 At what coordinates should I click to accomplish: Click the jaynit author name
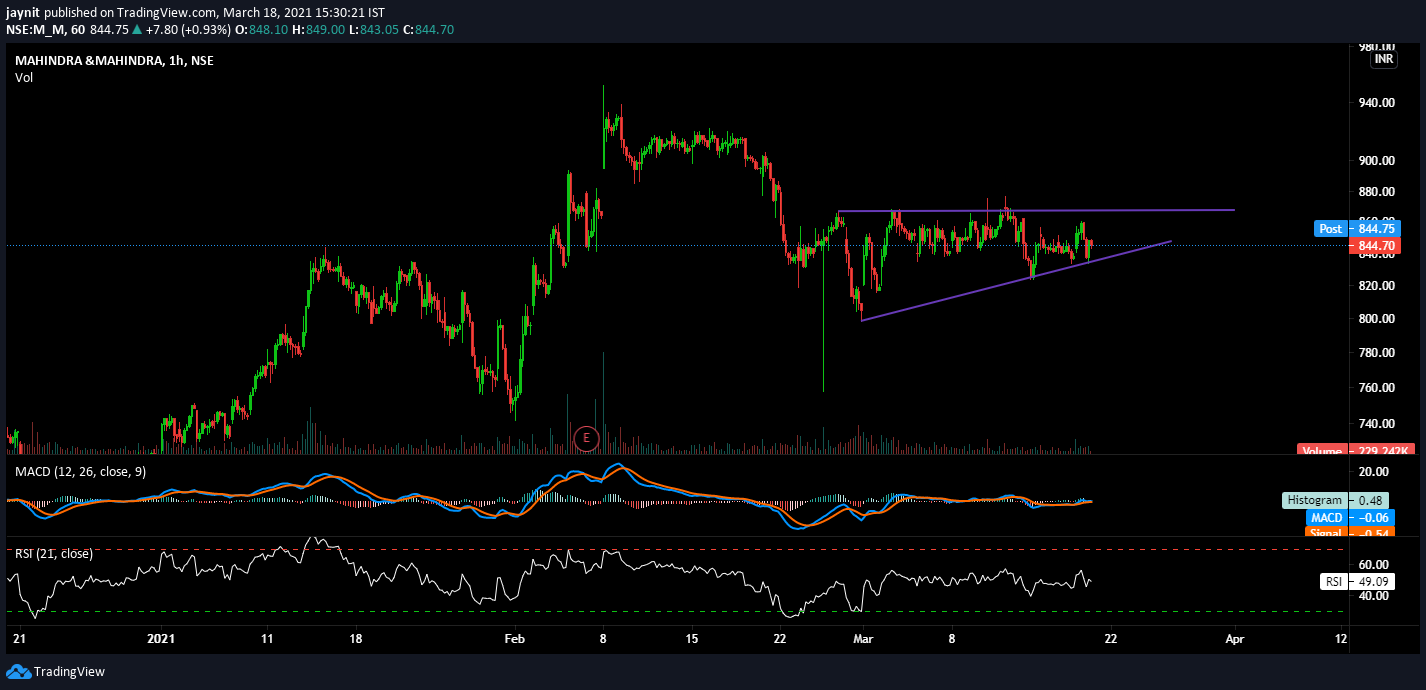coord(24,11)
